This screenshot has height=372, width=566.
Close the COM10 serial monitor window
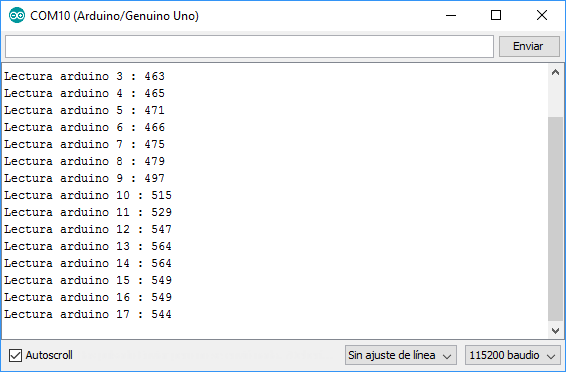(542, 16)
